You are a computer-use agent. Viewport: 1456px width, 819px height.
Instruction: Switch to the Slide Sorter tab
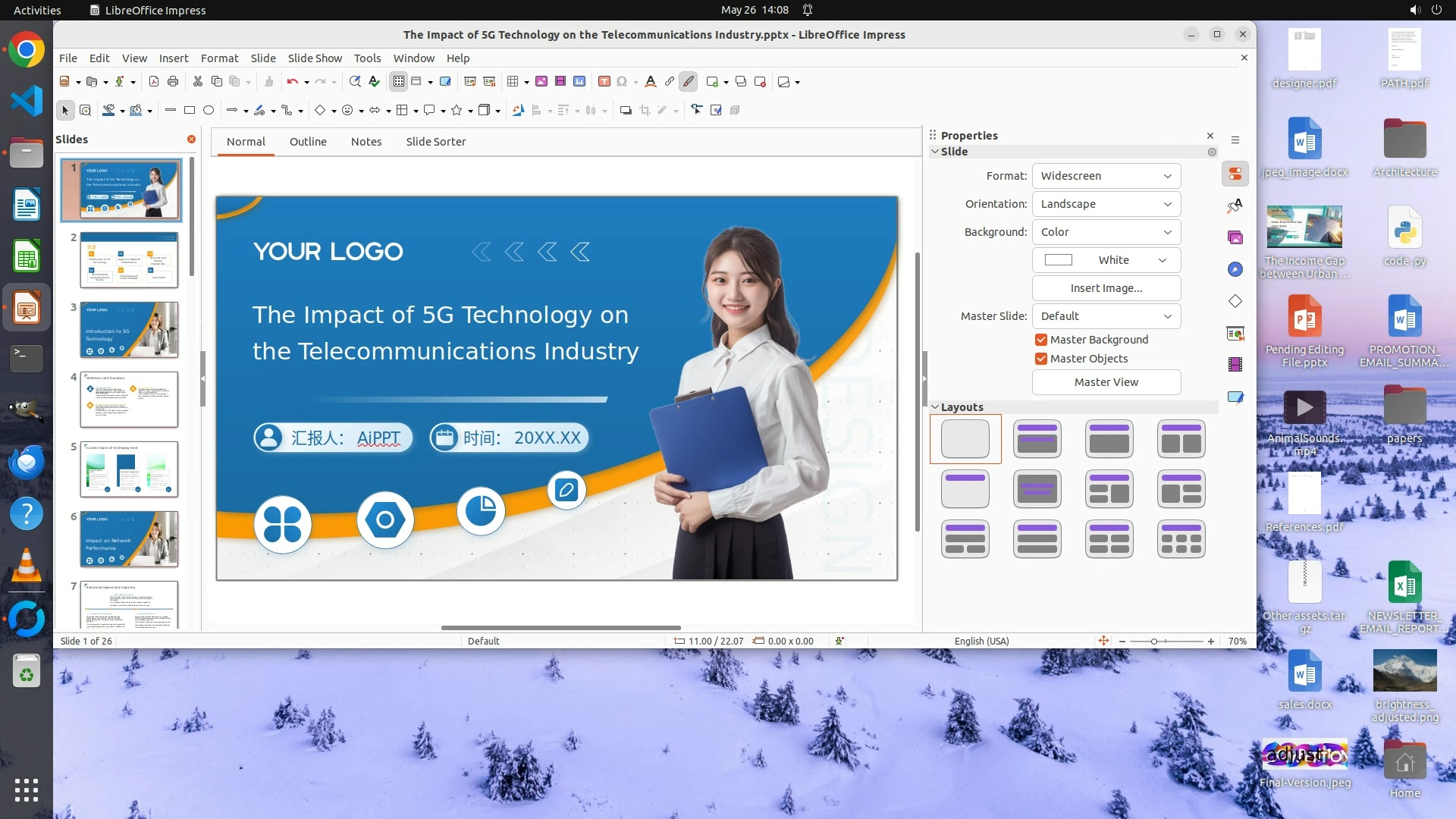pos(435,142)
